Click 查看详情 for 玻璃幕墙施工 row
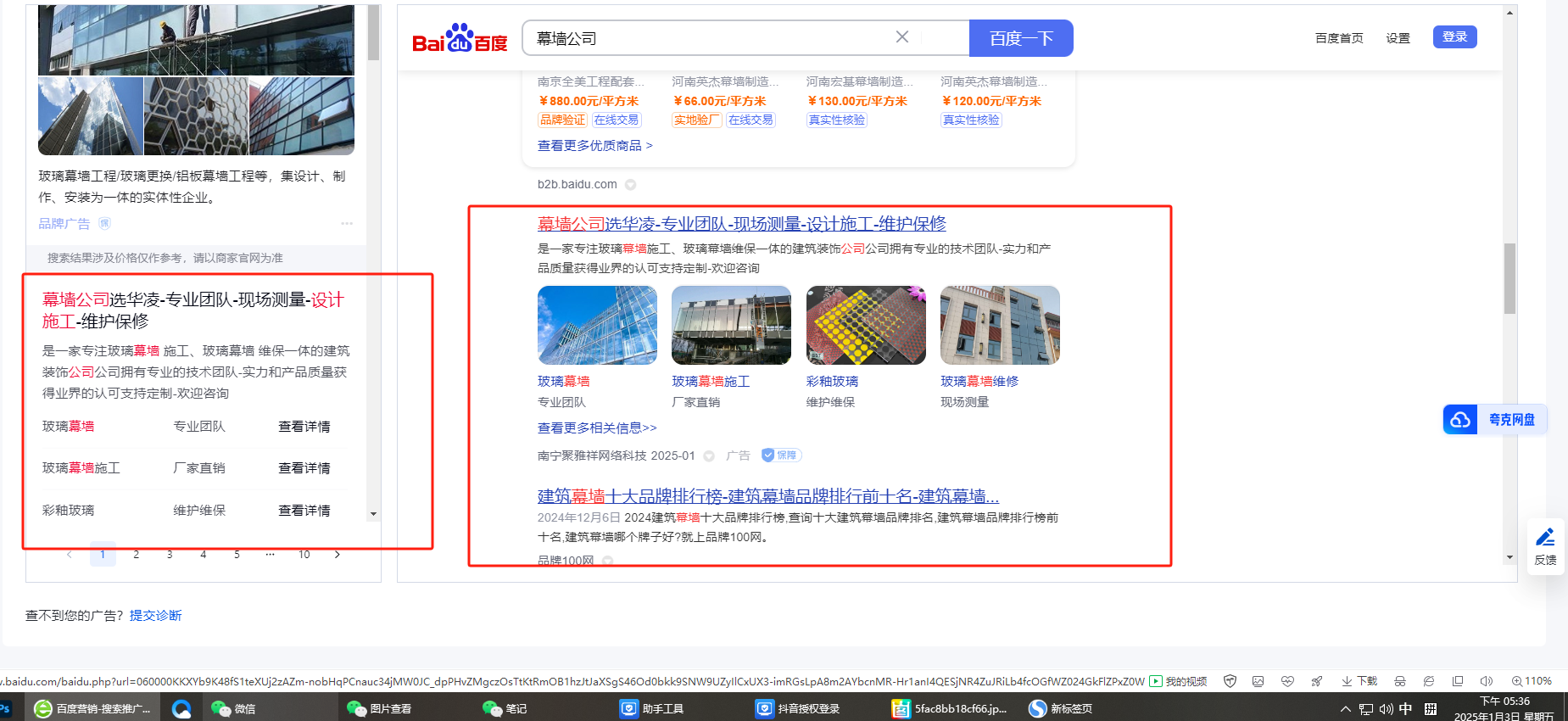Screen dimensions: 1568x721 point(304,468)
